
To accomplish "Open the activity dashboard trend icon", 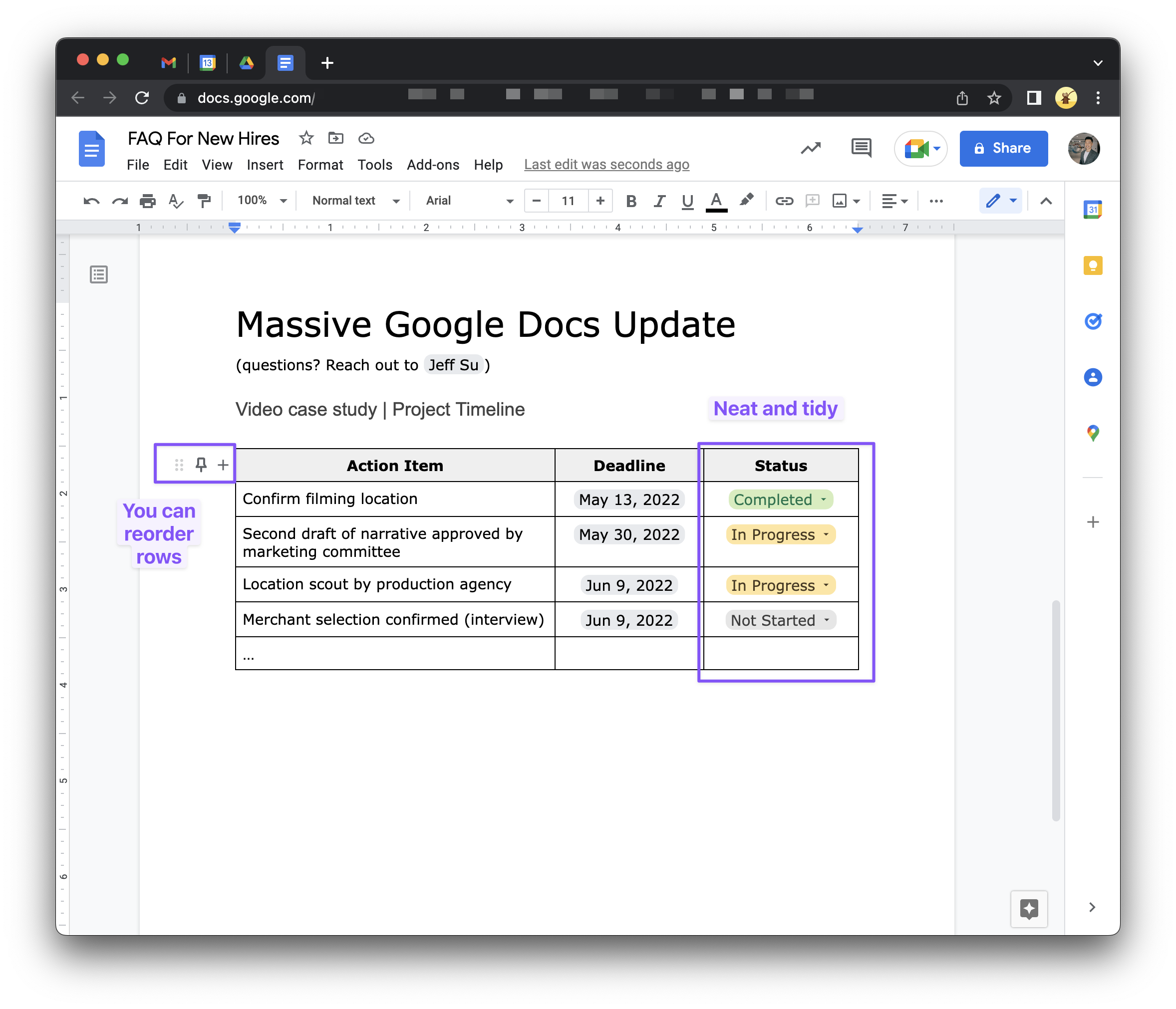I will [811, 148].
